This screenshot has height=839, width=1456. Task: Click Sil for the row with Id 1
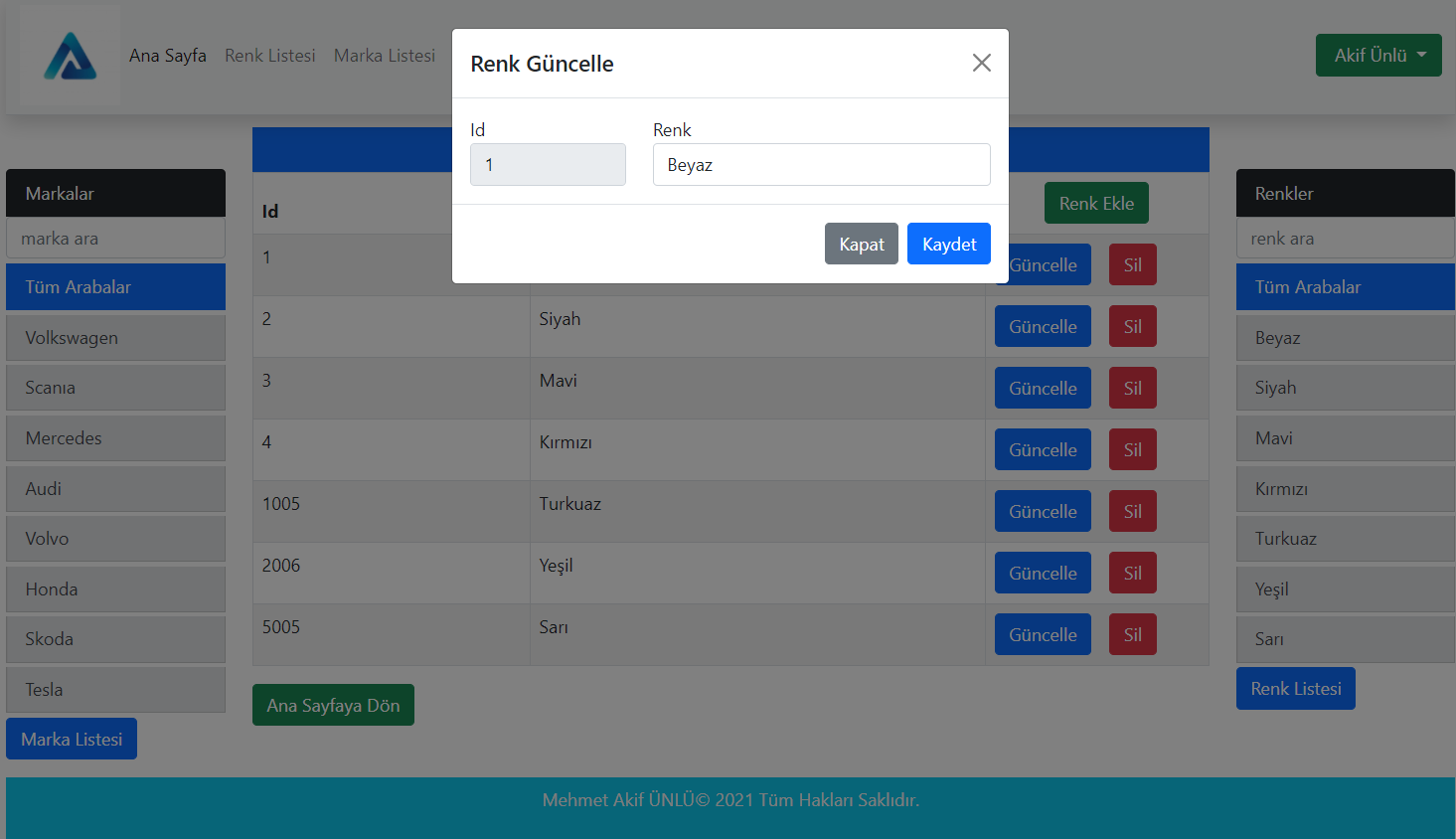[x=1133, y=264]
